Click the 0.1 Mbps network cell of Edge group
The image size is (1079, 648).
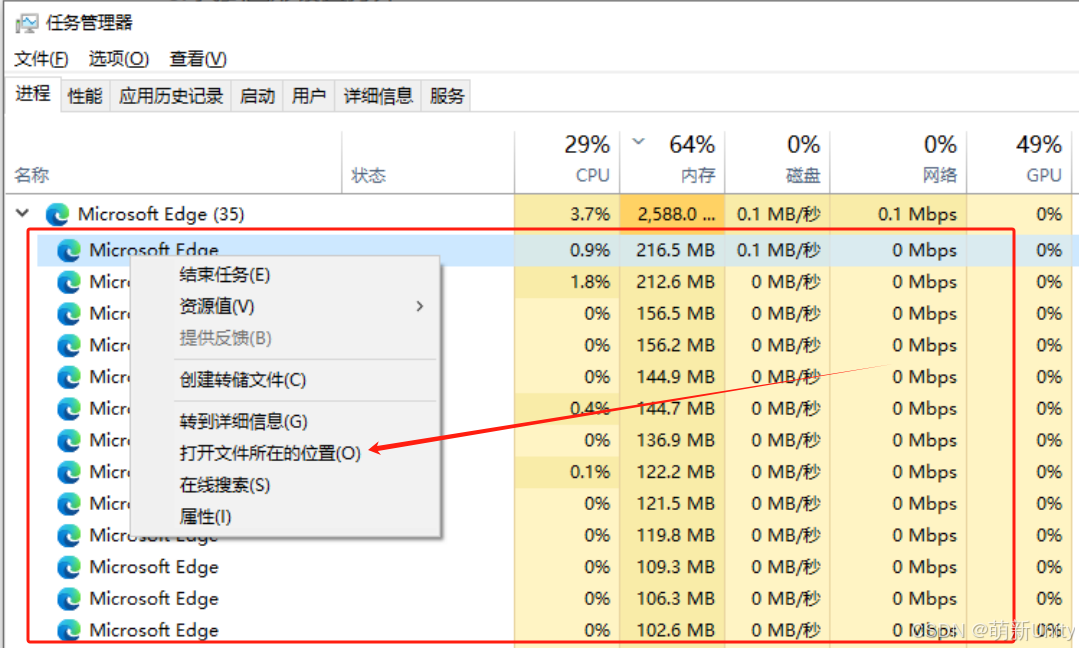(898, 214)
